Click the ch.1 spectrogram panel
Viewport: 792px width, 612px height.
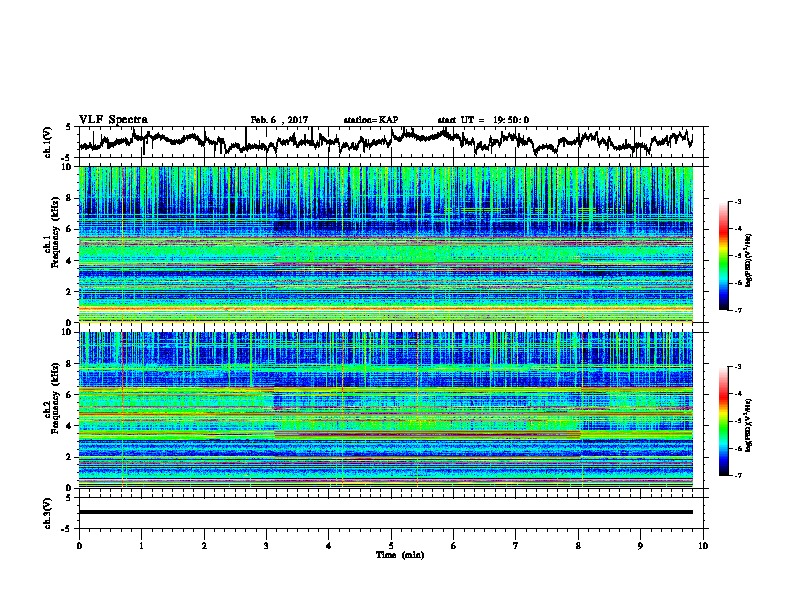coord(386,244)
